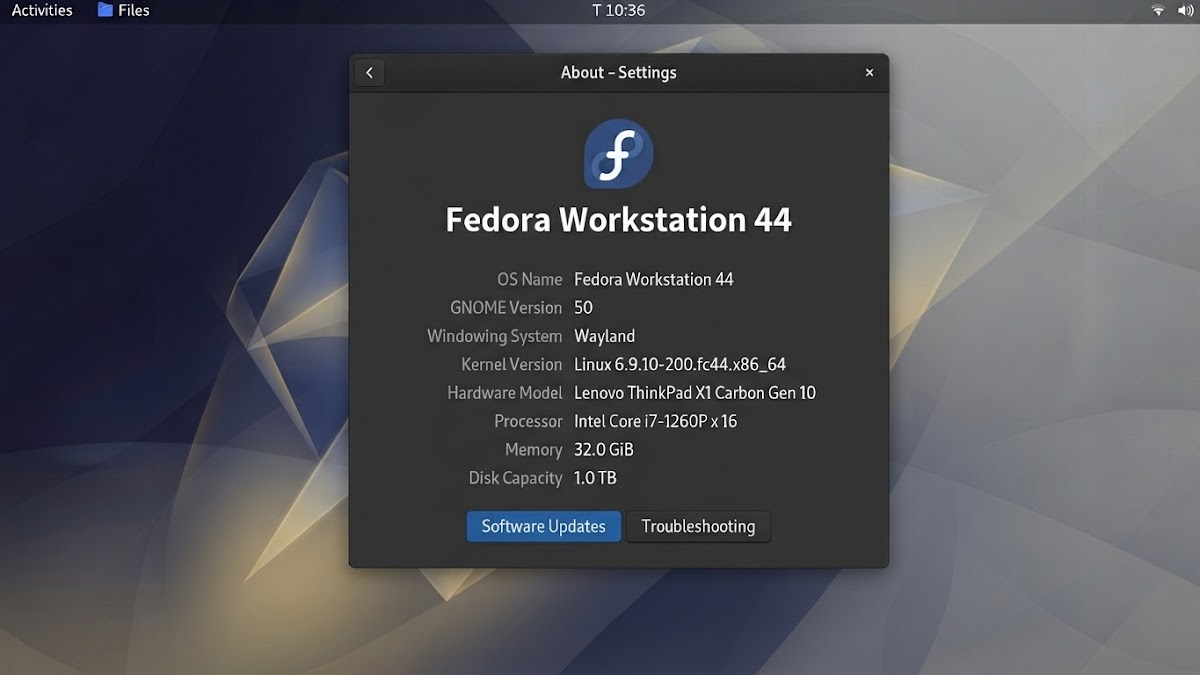The image size is (1200, 675).
Task: Click the large Fedora Workstation 44 heading
Action: [618, 220]
